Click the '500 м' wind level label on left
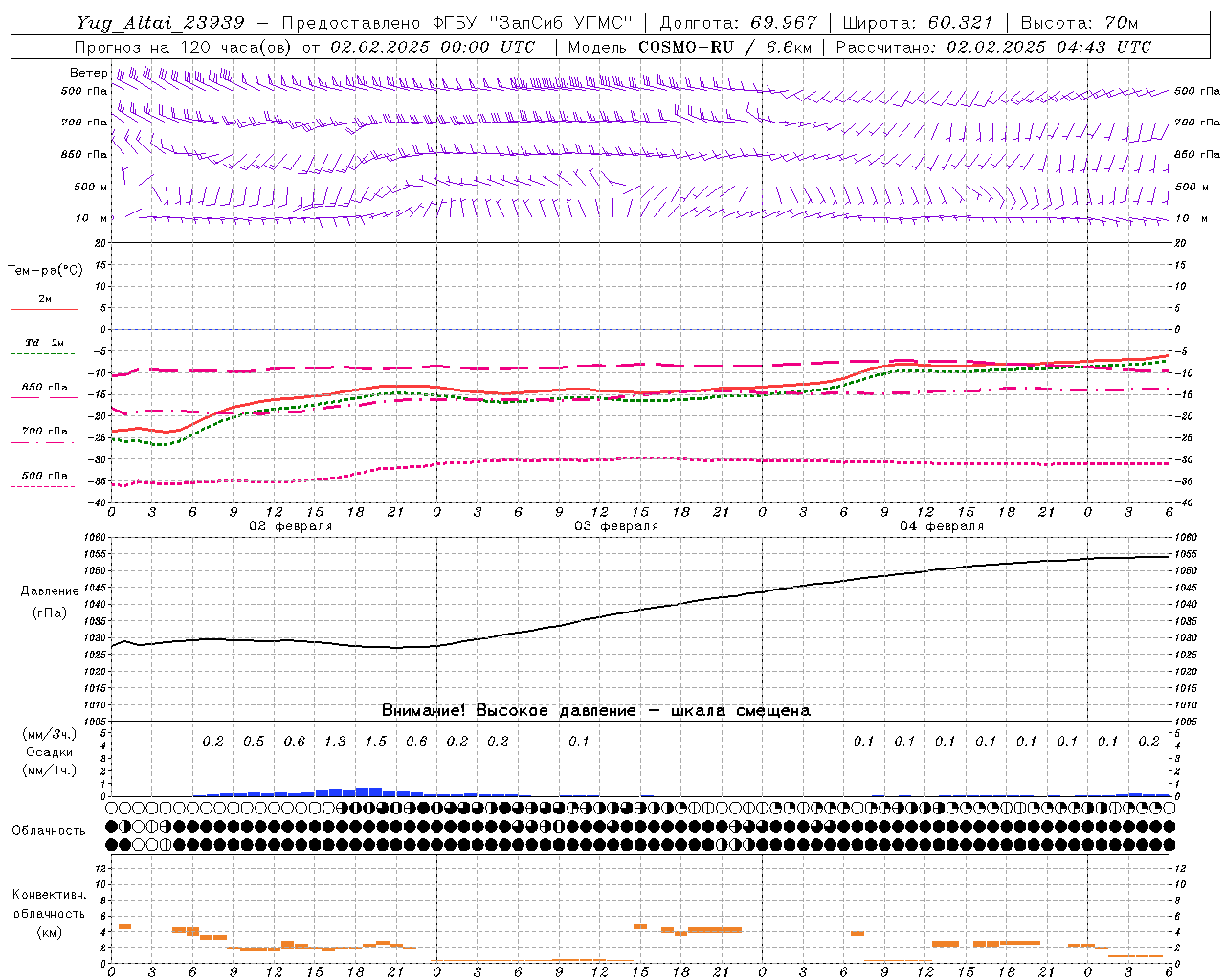1225x980 pixels. tap(91, 187)
